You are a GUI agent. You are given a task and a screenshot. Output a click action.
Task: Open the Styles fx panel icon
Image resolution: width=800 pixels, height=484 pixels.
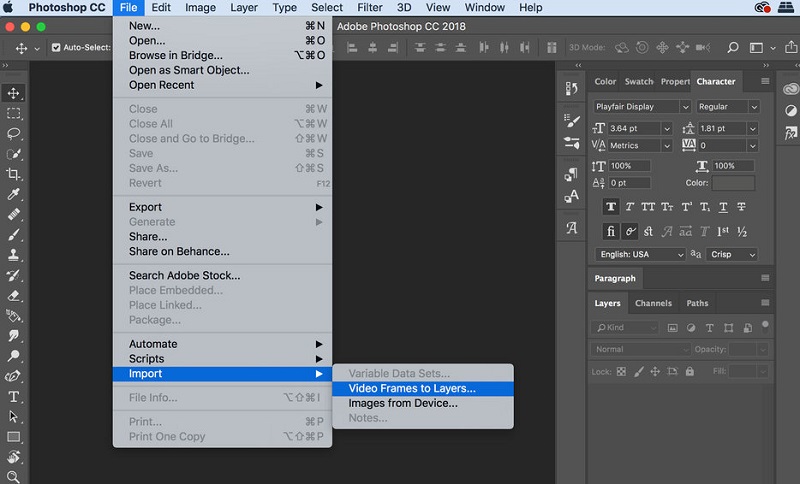pyautogui.click(x=790, y=134)
